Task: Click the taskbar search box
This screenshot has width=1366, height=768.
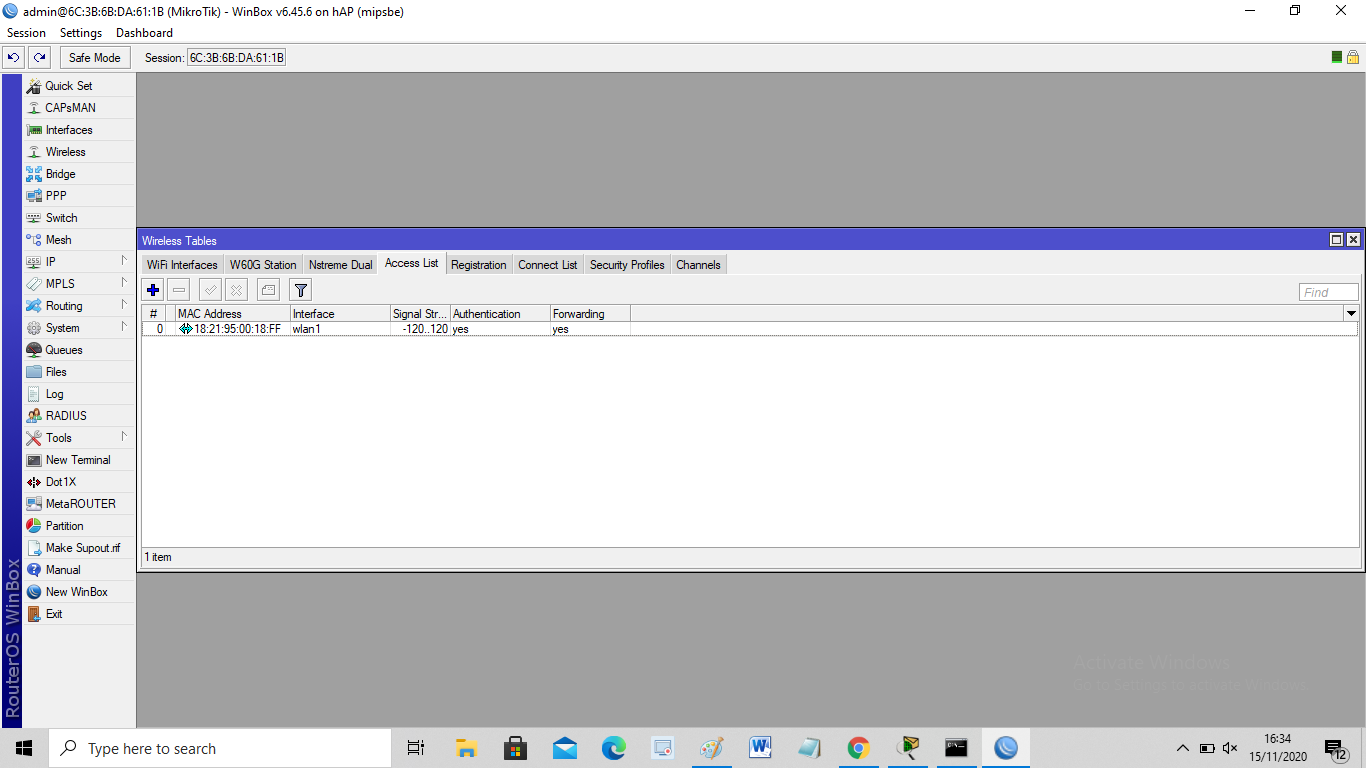Action: pyautogui.click(x=220, y=748)
